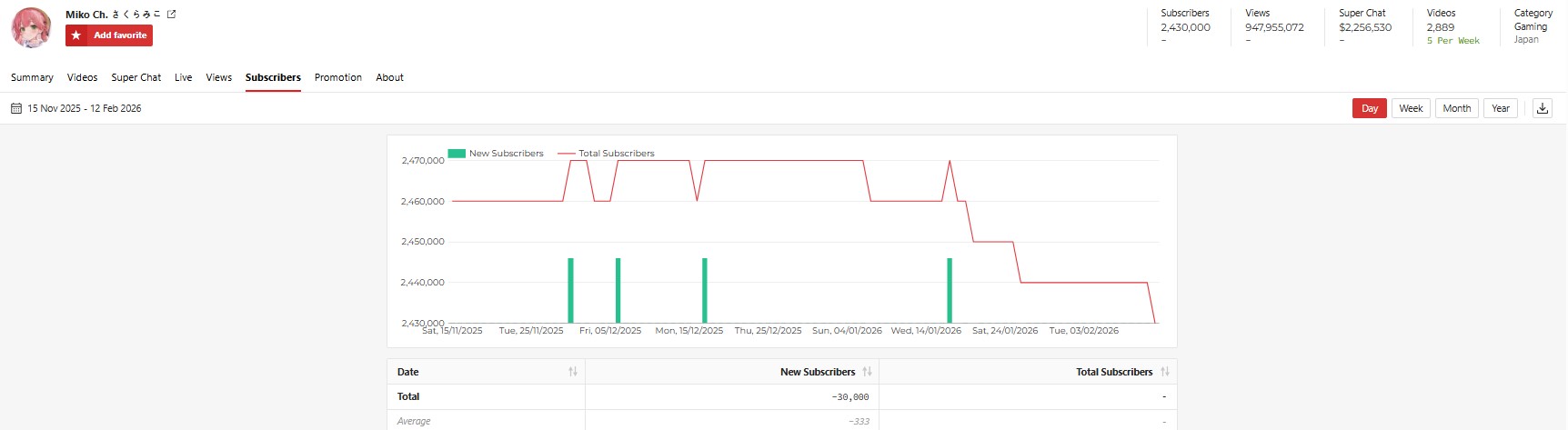Open the Super Chat tab
The width and height of the screenshot is (1568, 430).
[x=136, y=77]
